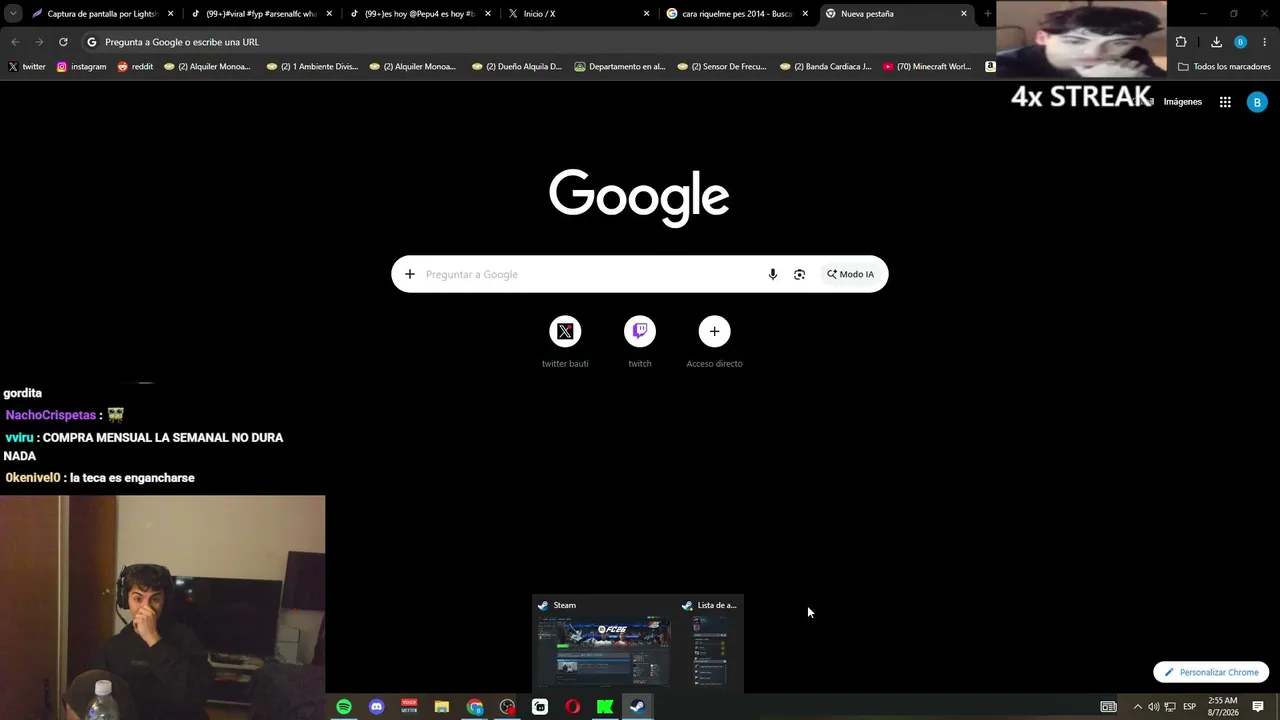This screenshot has height=720, width=1280.
Task: Open a new tab with the plus button
Action: 988,14
